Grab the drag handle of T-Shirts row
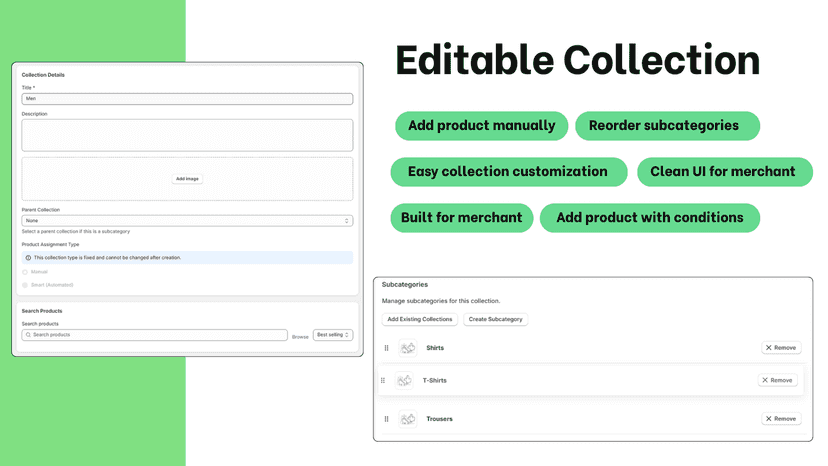The width and height of the screenshot is (828, 466). coord(383,380)
